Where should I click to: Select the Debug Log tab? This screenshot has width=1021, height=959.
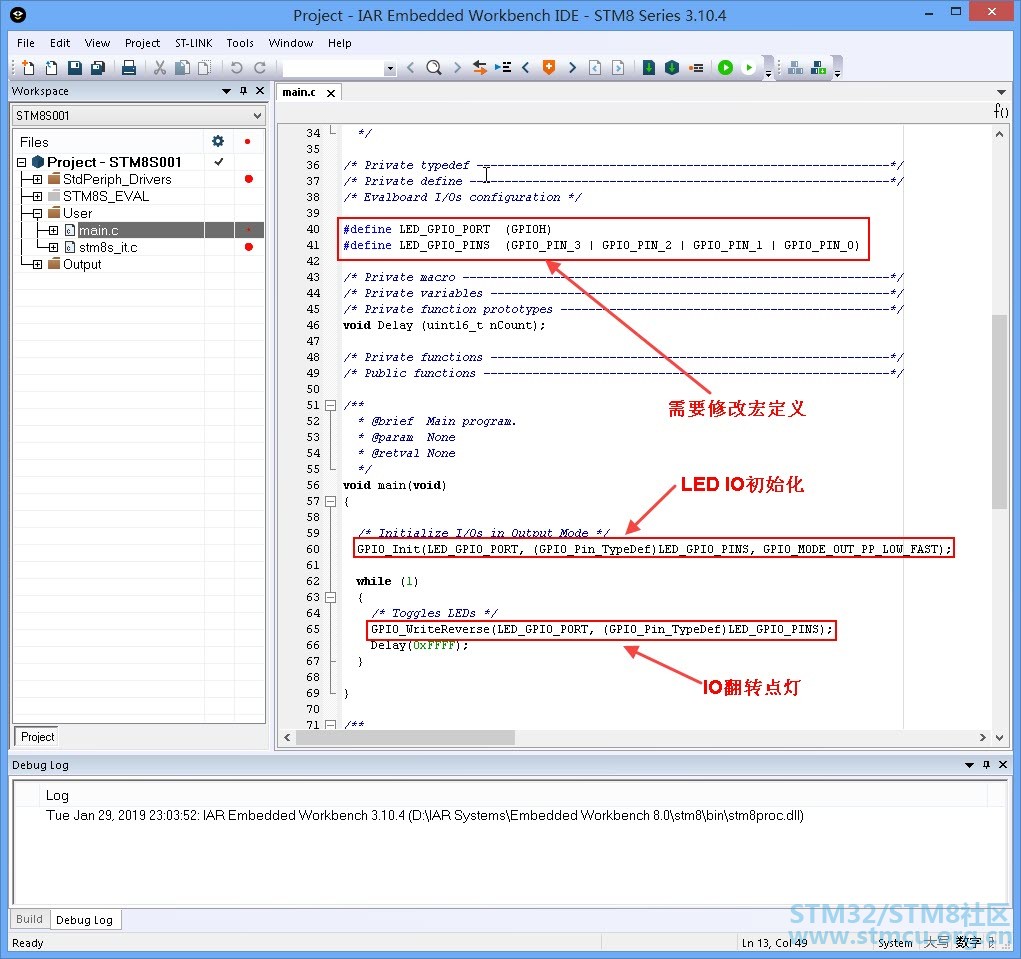click(x=85, y=919)
